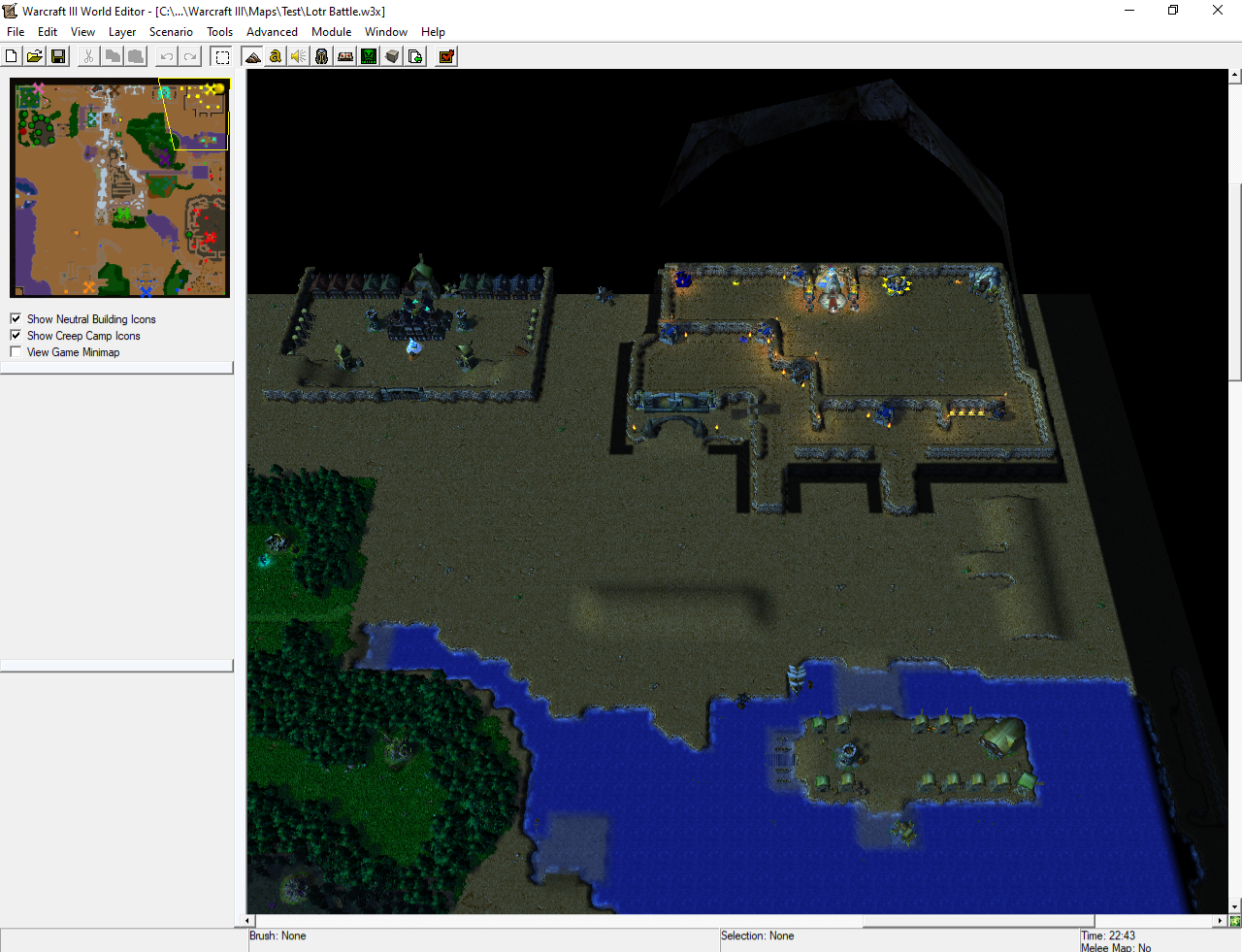
Task: Click the 'Time: 22:43' status text
Action: 1108,936
